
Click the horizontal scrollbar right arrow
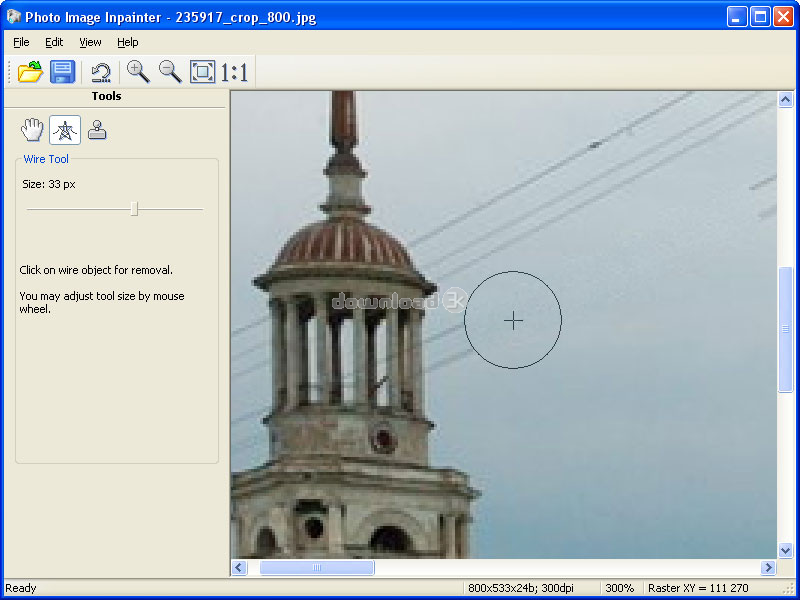pyautogui.click(x=768, y=568)
